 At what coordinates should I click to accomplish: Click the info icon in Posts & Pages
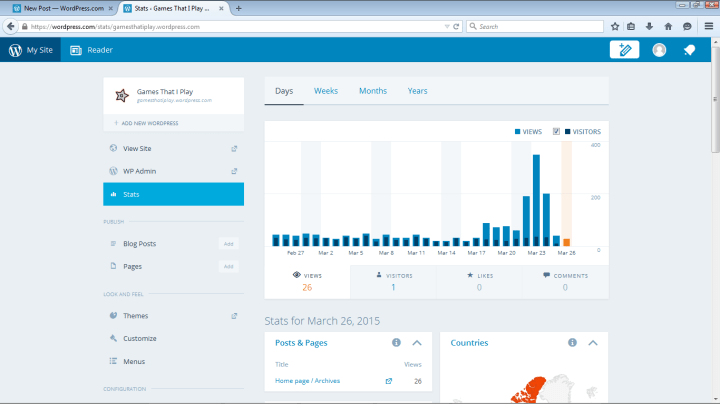point(396,342)
